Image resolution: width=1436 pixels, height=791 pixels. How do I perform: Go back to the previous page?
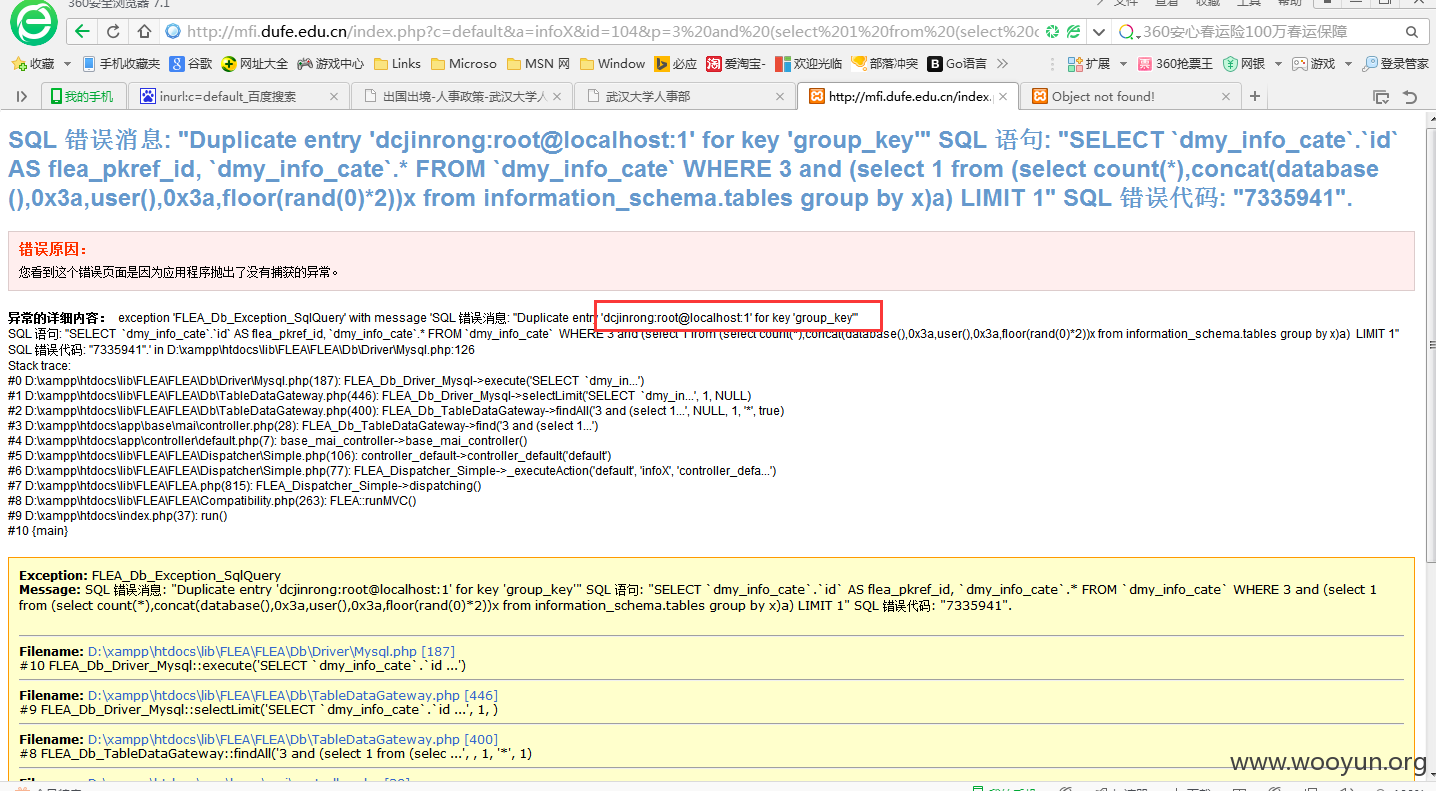pos(82,32)
